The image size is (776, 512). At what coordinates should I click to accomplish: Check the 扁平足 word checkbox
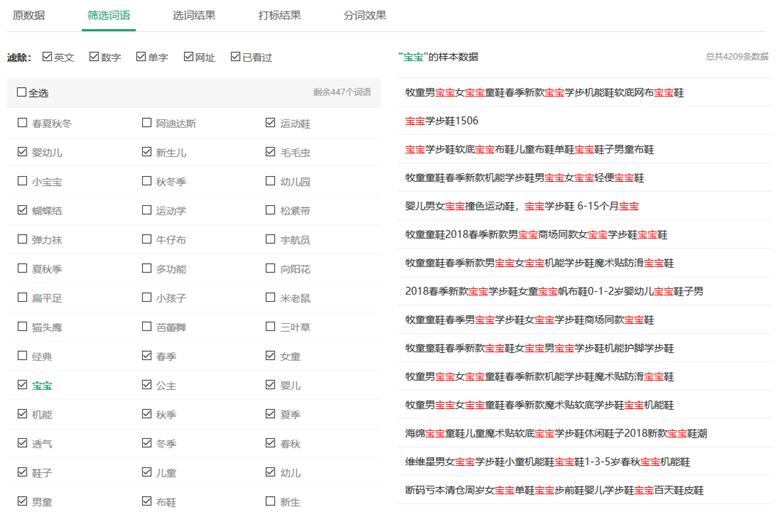[x=22, y=297]
